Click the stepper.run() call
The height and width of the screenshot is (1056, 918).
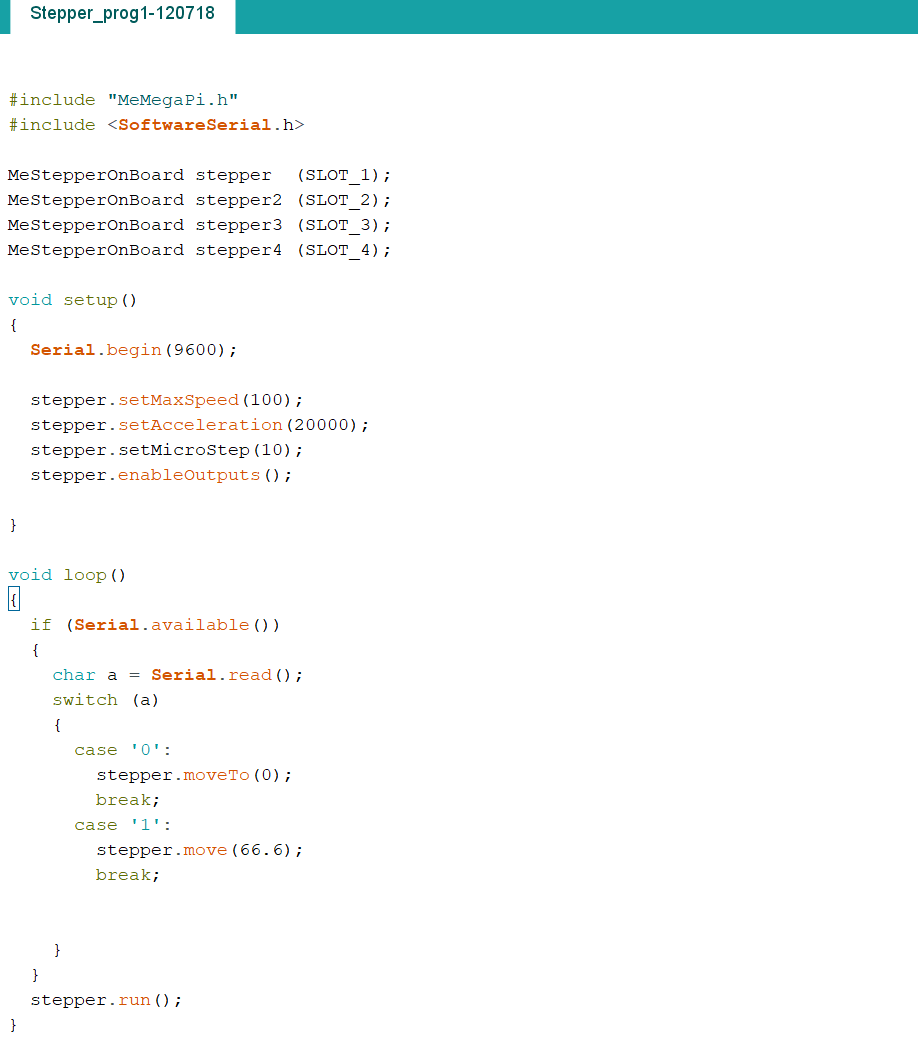click(106, 1001)
